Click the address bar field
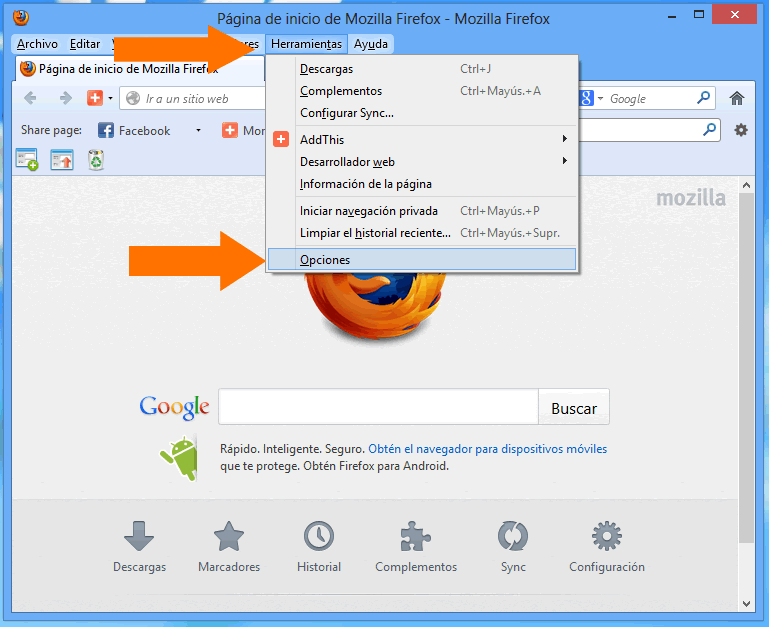Image resolution: width=769 pixels, height=627 pixels. coord(194,99)
